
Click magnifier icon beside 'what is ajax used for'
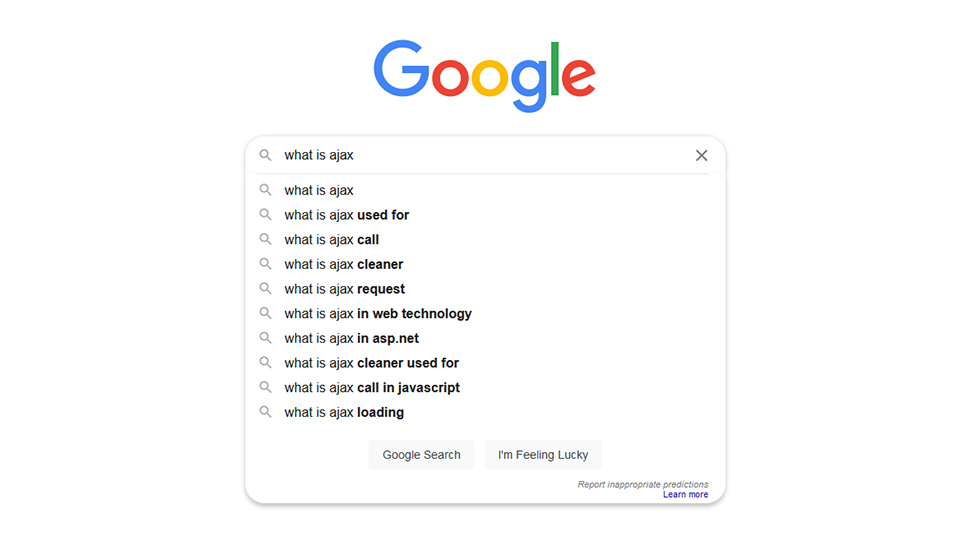[x=265, y=214]
